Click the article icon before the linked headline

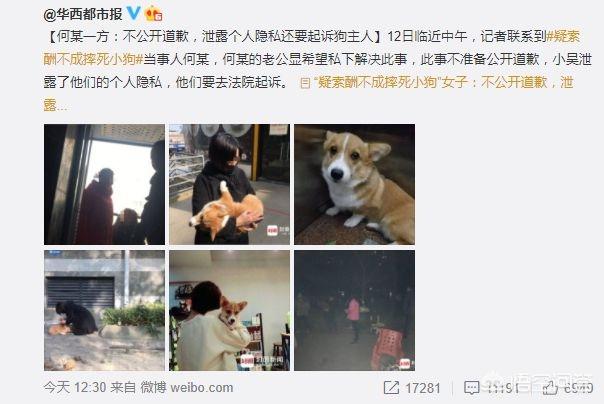305,83
